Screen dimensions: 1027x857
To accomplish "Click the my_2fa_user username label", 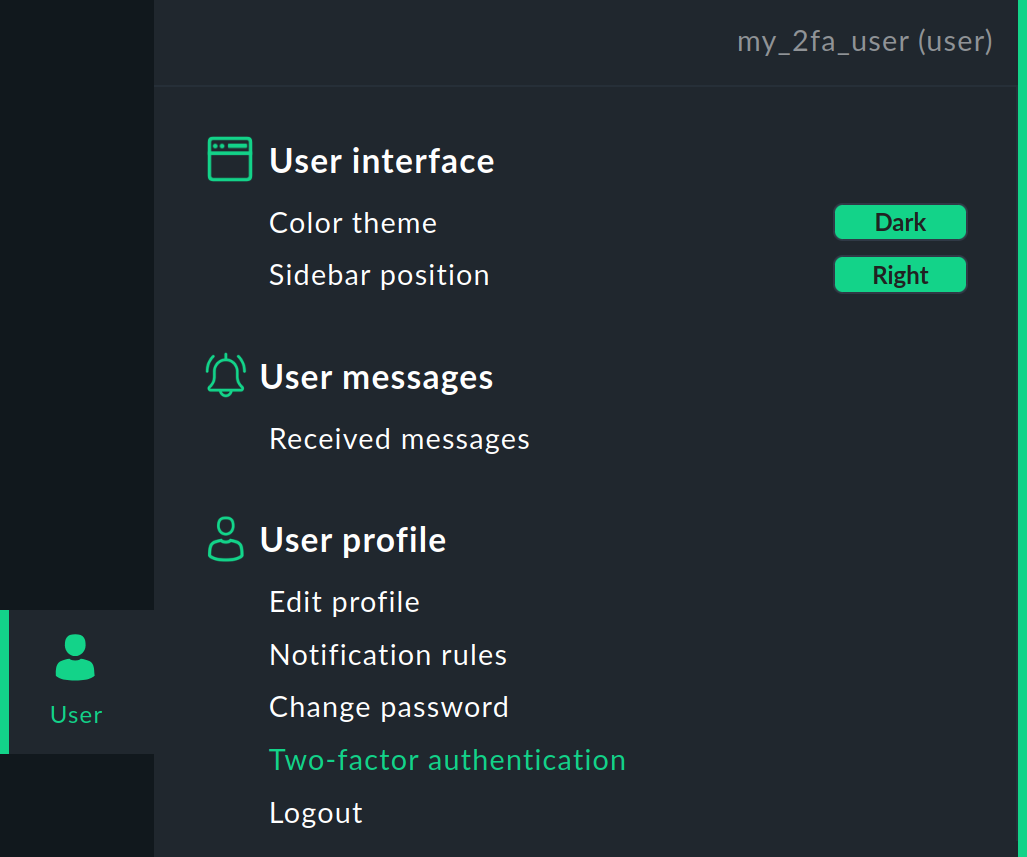I will point(864,41).
